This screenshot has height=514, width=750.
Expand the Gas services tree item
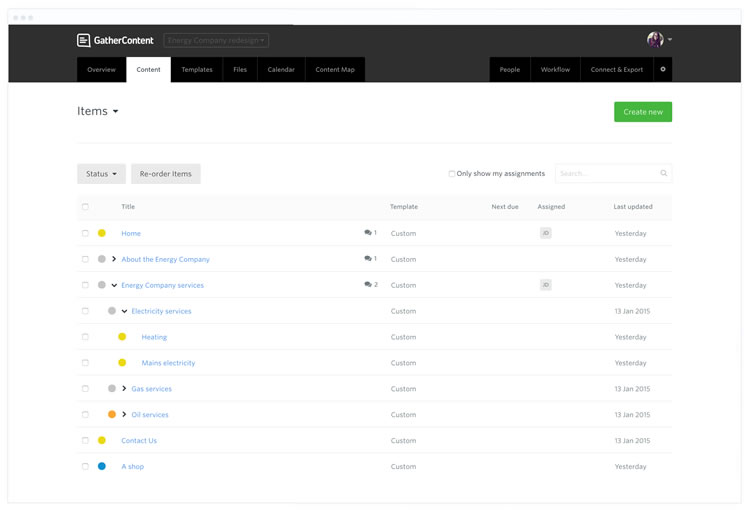pos(124,389)
